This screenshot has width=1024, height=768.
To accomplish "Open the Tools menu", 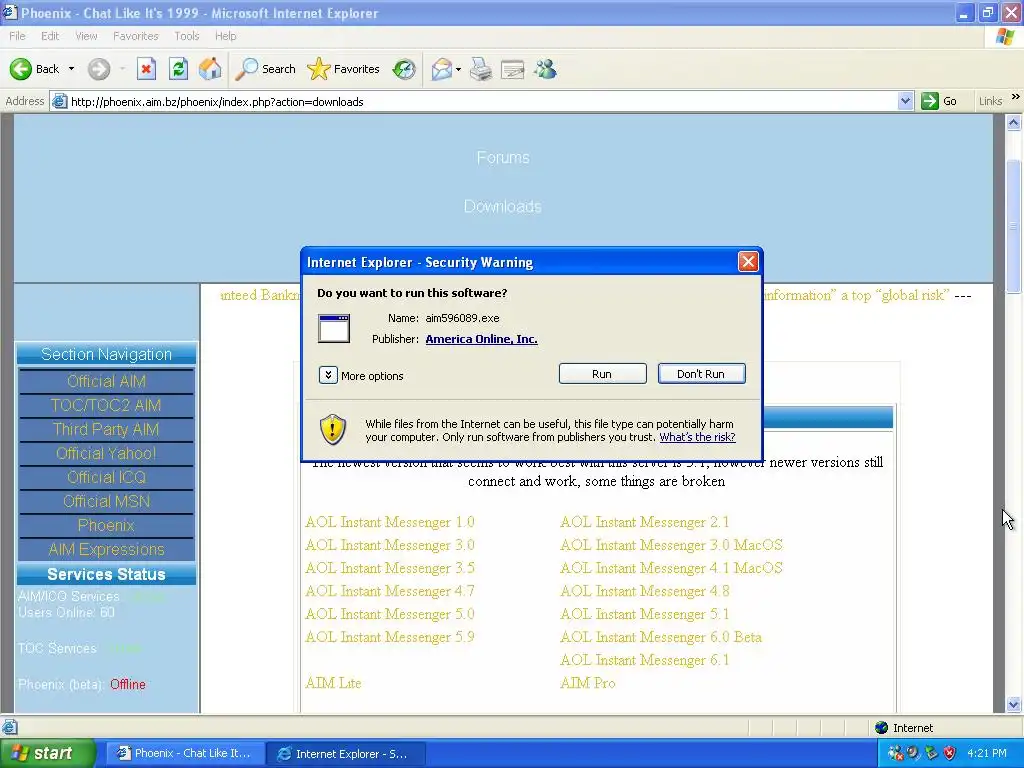I will 187,36.
